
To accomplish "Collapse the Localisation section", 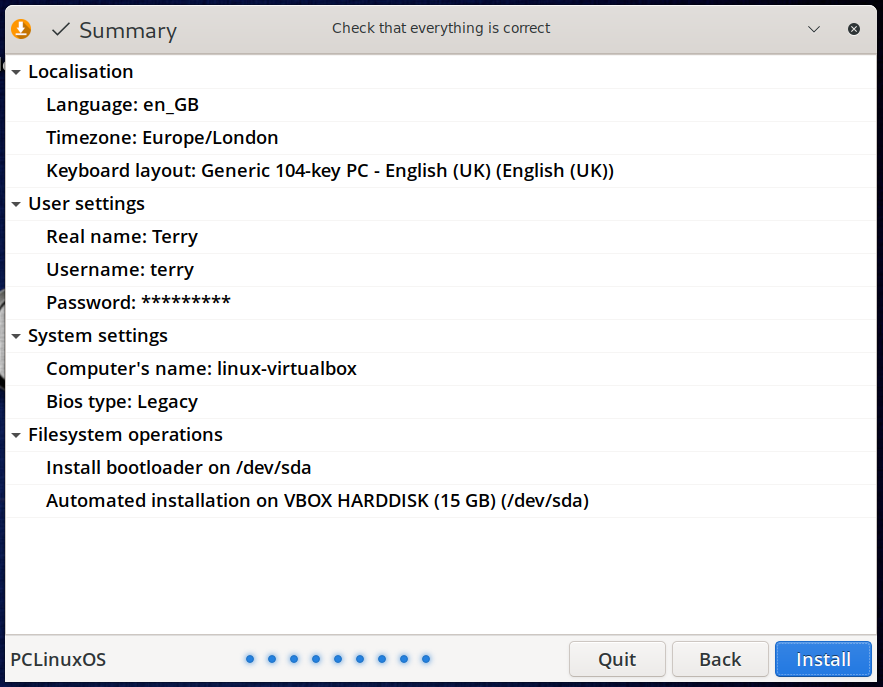I will click(16, 72).
